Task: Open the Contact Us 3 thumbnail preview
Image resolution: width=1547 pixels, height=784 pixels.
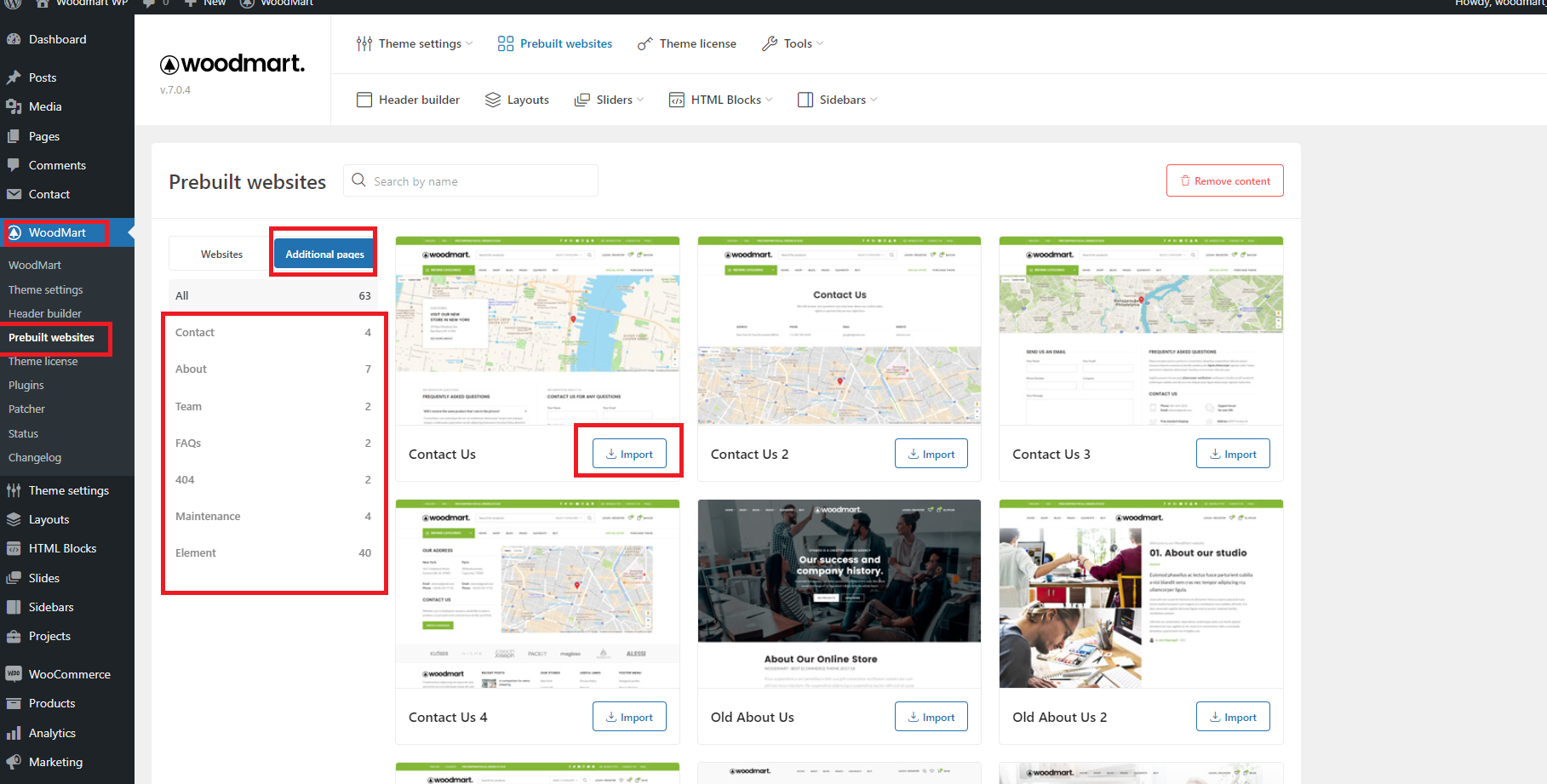Action: (x=1141, y=331)
